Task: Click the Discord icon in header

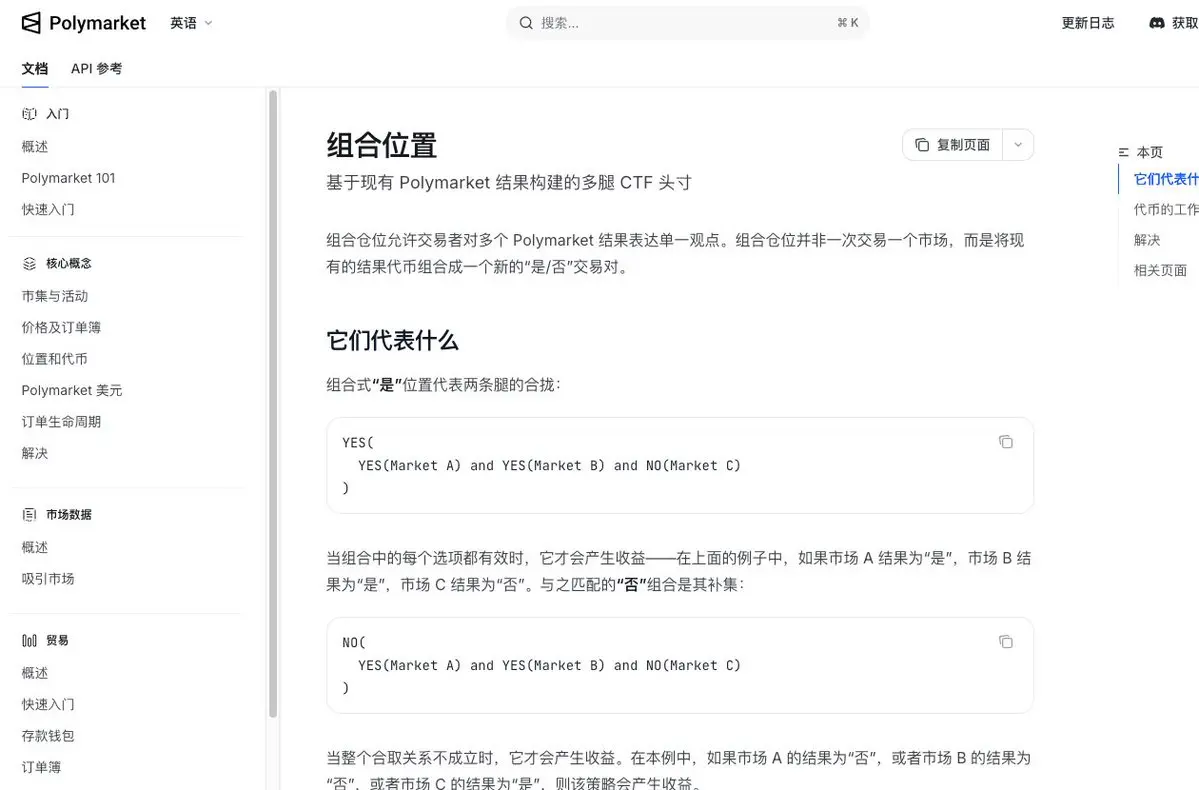Action: pyautogui.click(x=1157, y=23)
